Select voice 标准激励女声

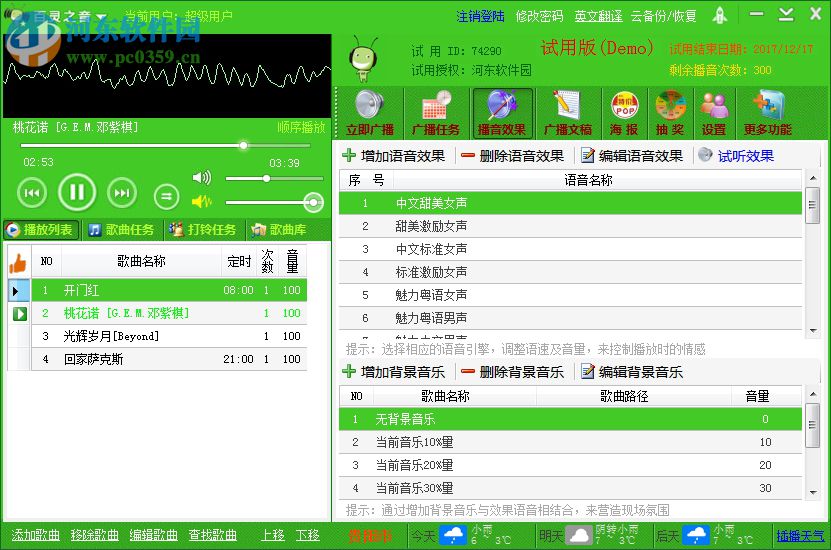(570, 272)
